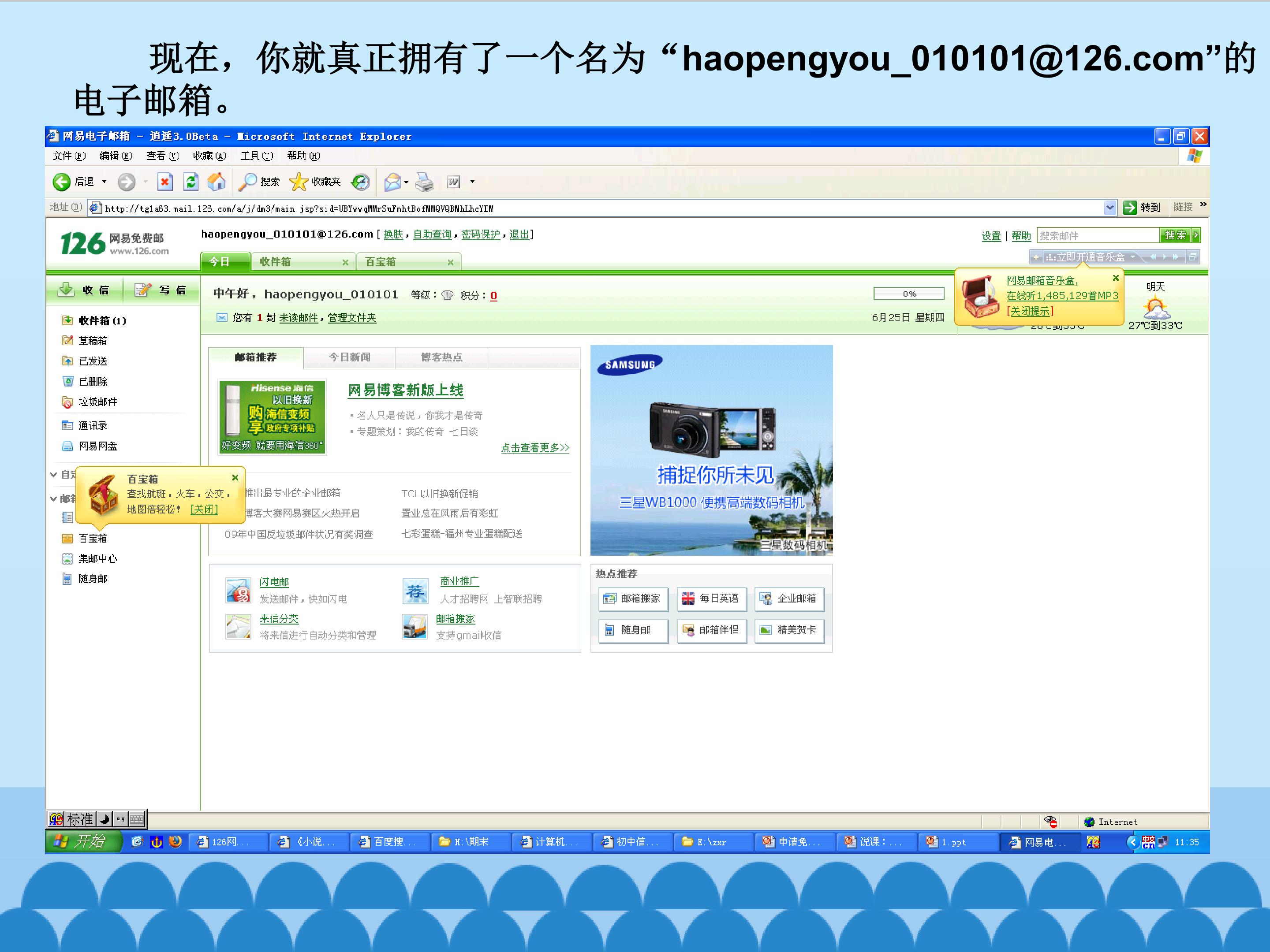Viewport: 1270px width, 952px height.
Task: Switch to the 博客热点 tab
Action: 441,357
